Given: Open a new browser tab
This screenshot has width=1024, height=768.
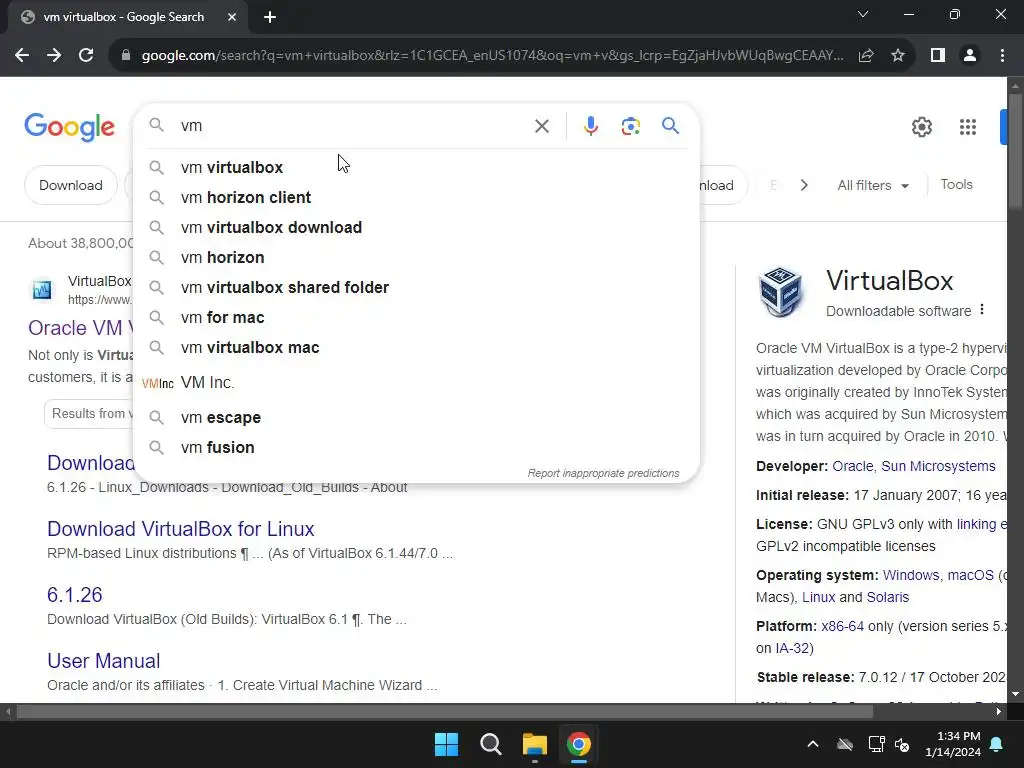Looking at the screenshot, I should [270, 17].
